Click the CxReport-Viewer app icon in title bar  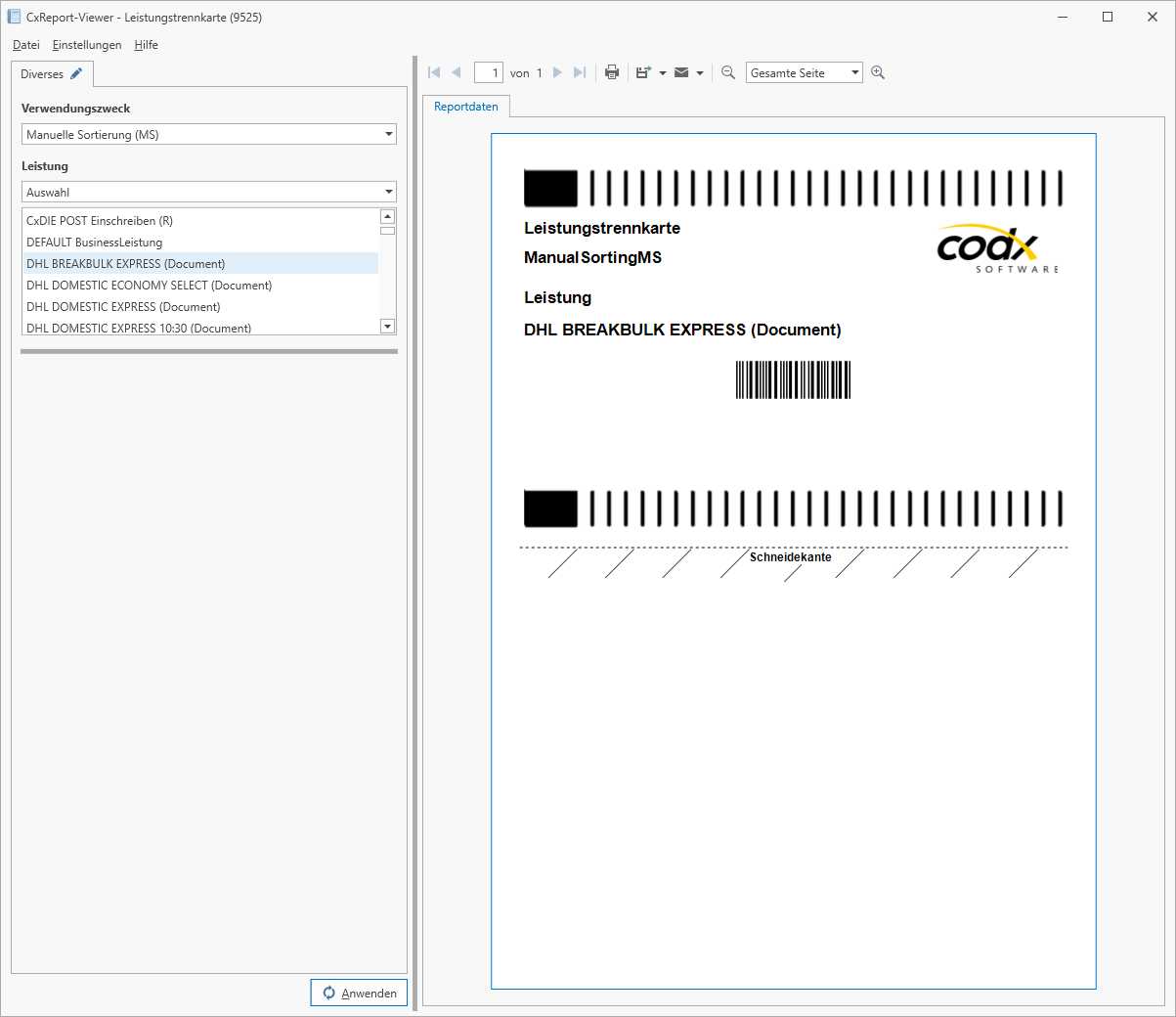tap(15, 17)
